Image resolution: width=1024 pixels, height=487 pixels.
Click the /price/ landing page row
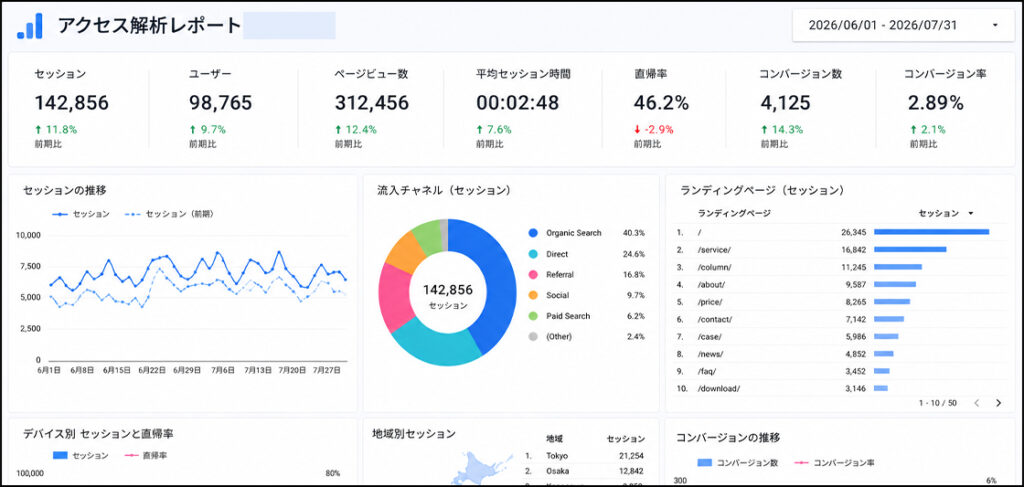point(839,302)
